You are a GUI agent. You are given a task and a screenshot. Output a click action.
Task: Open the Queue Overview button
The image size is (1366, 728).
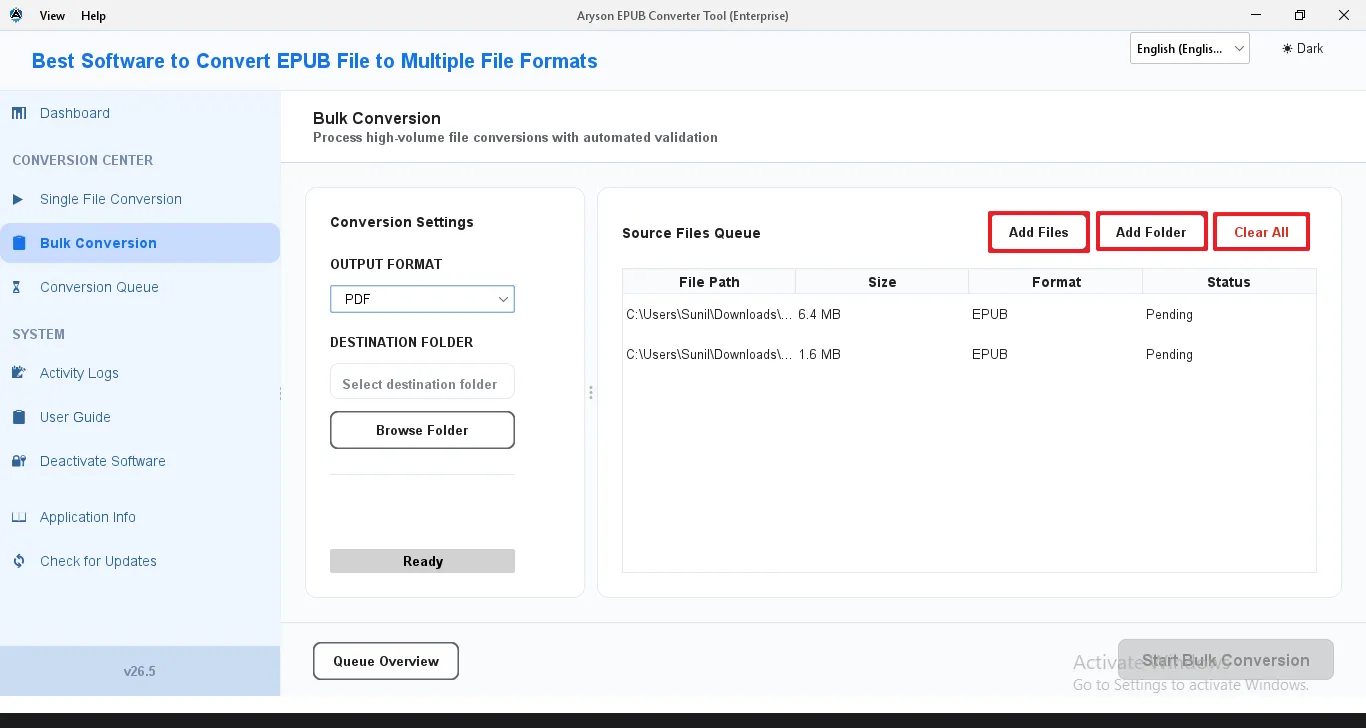(386, 661)
